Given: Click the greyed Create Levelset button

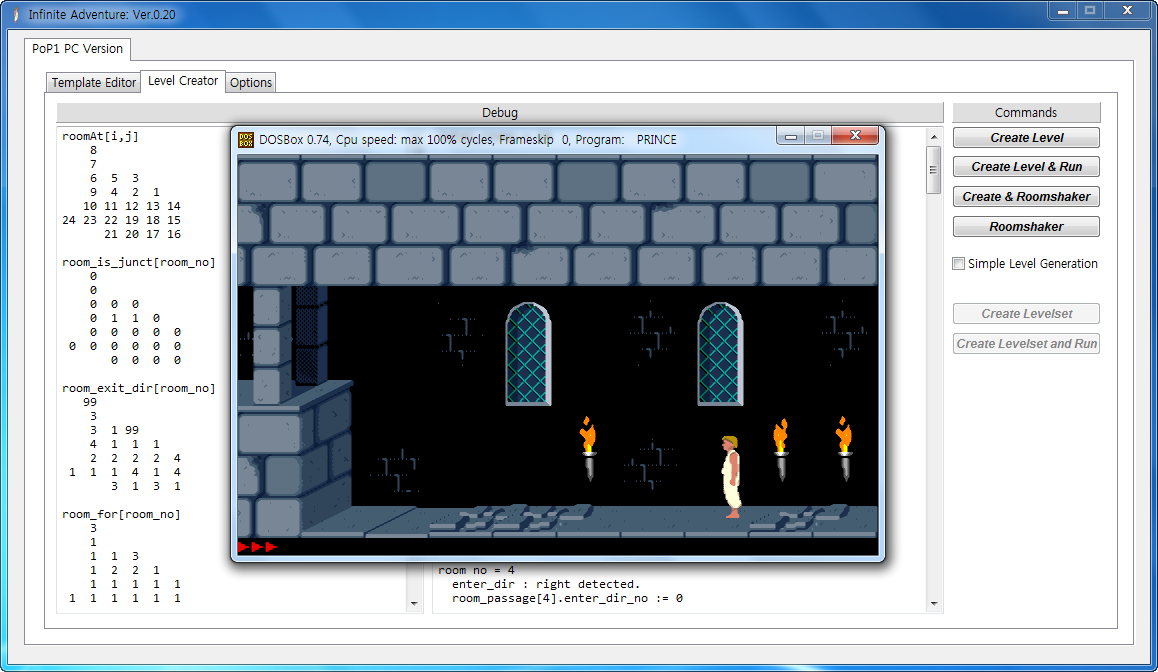Looking at the screenshot, I should pos(1027,314).
